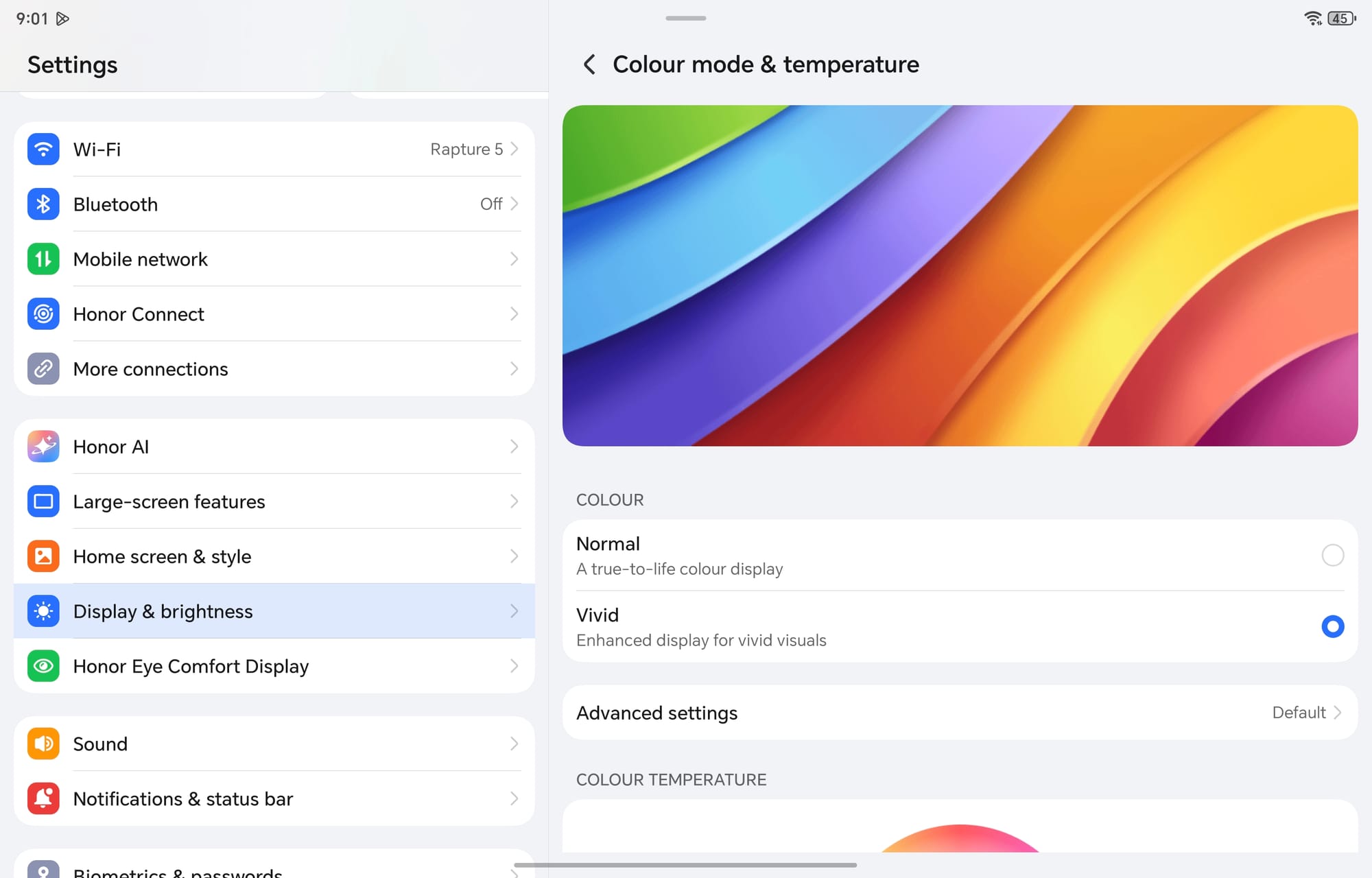The image size is (1372, 878).
Task: Tap the Bluetooth icon
Action: coord(43,204)
